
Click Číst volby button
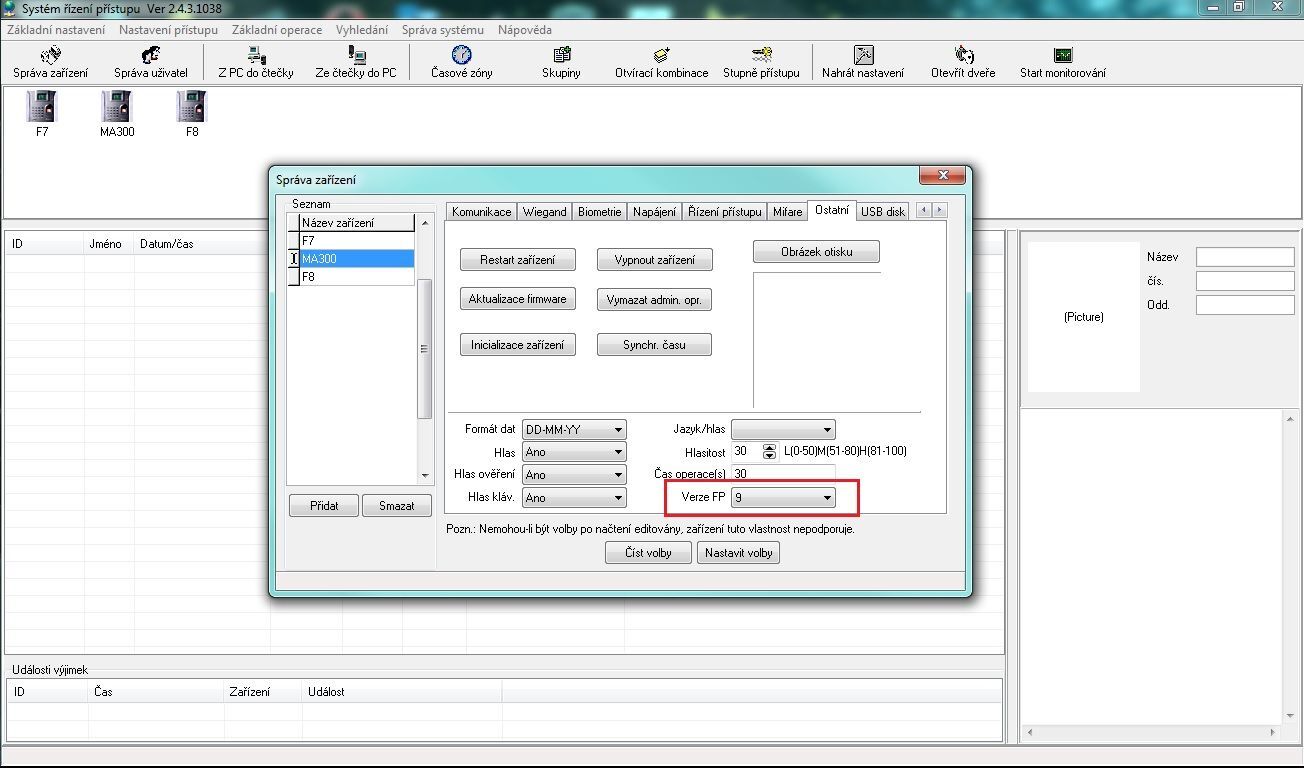pyautogui.click(x=648, y=553)
